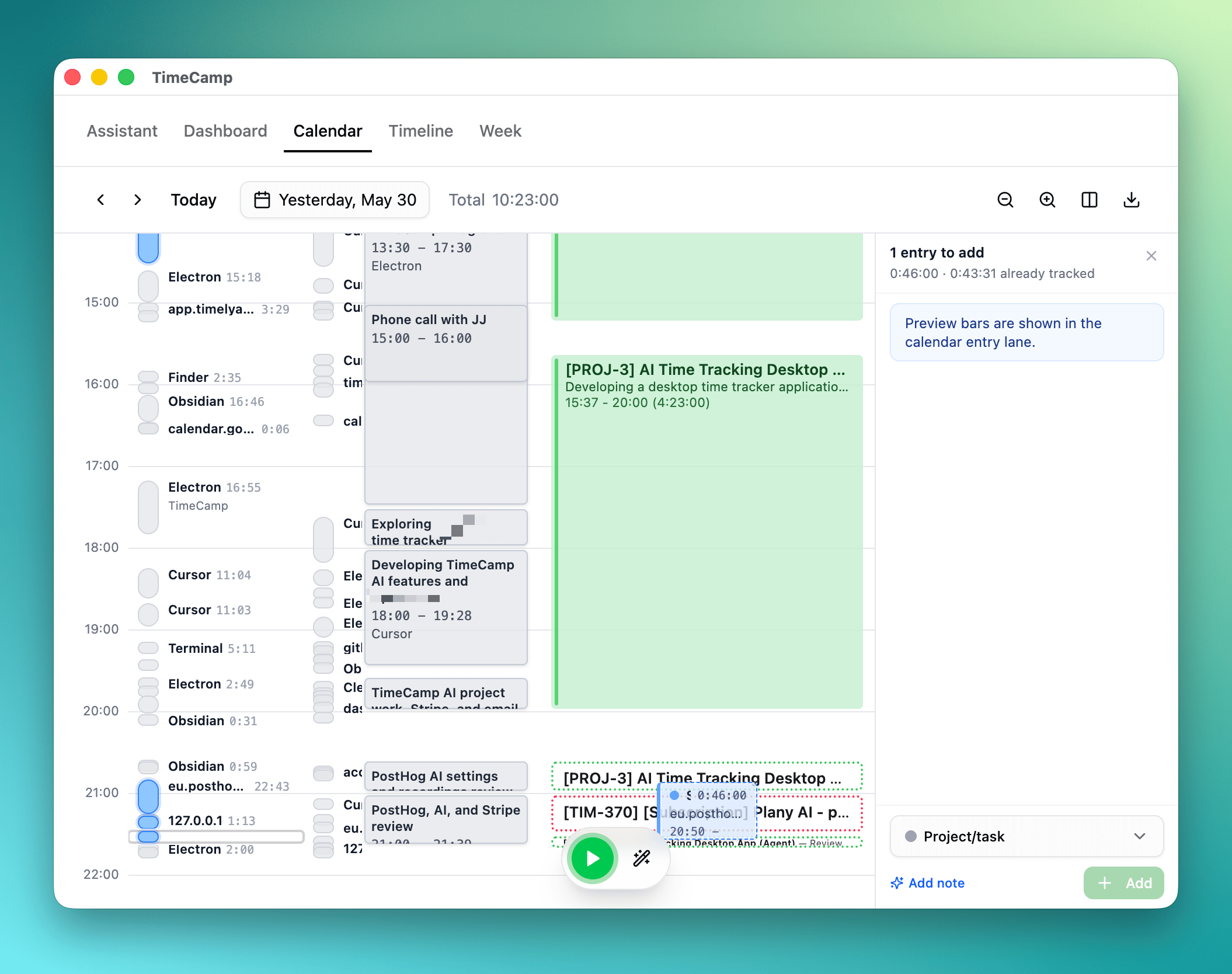The image size is (1232, 974).
Task: Start timer with green play button
Action: pos(593,858)
